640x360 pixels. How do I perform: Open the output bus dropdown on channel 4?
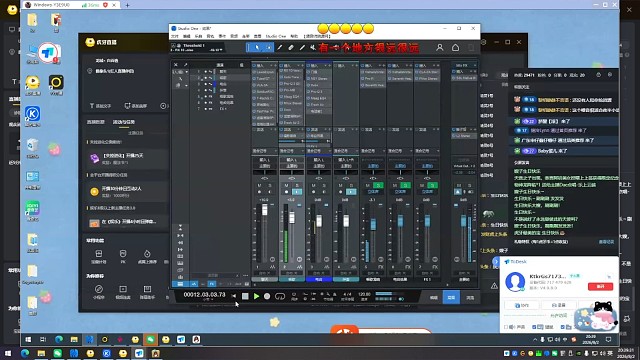point(346,166)
